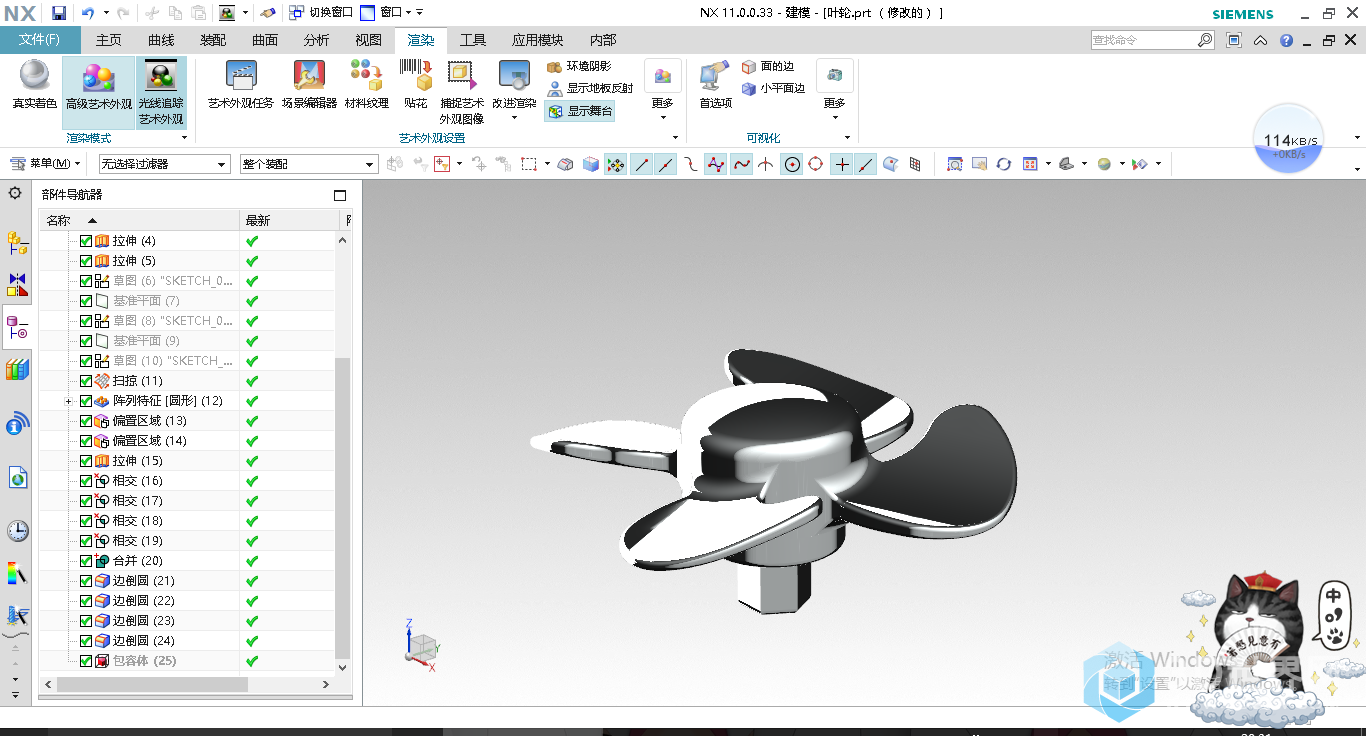Open the reuse library books icon

click(17, 370)
